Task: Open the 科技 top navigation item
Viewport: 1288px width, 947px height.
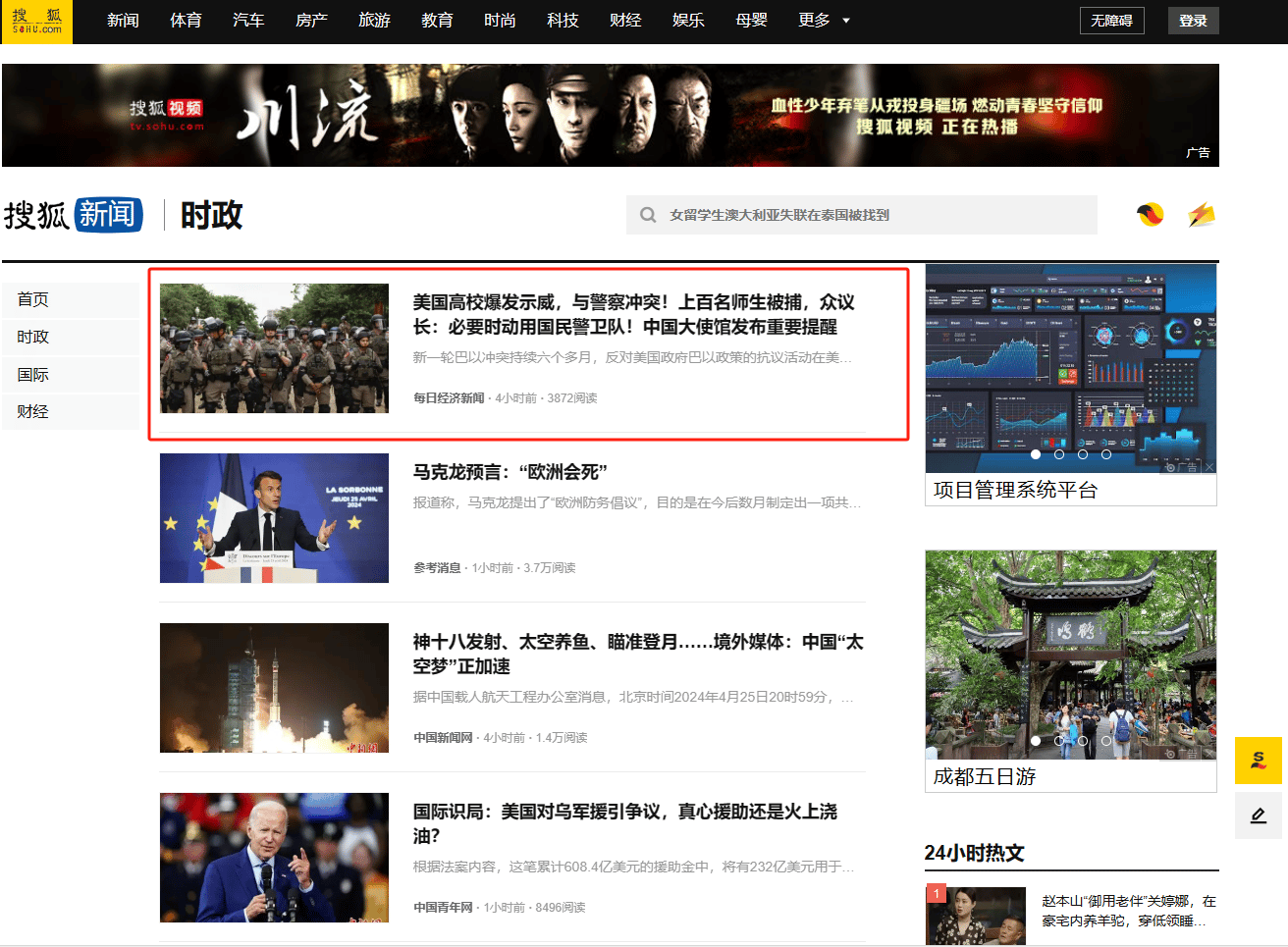Action: pyautogui.click(x=563, y=21)
